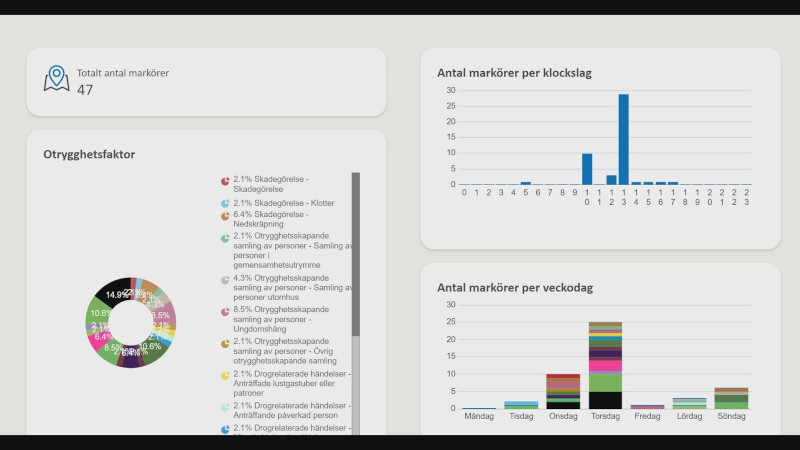Click the map marker icon beside total count
800x450 pixels.
56,79
